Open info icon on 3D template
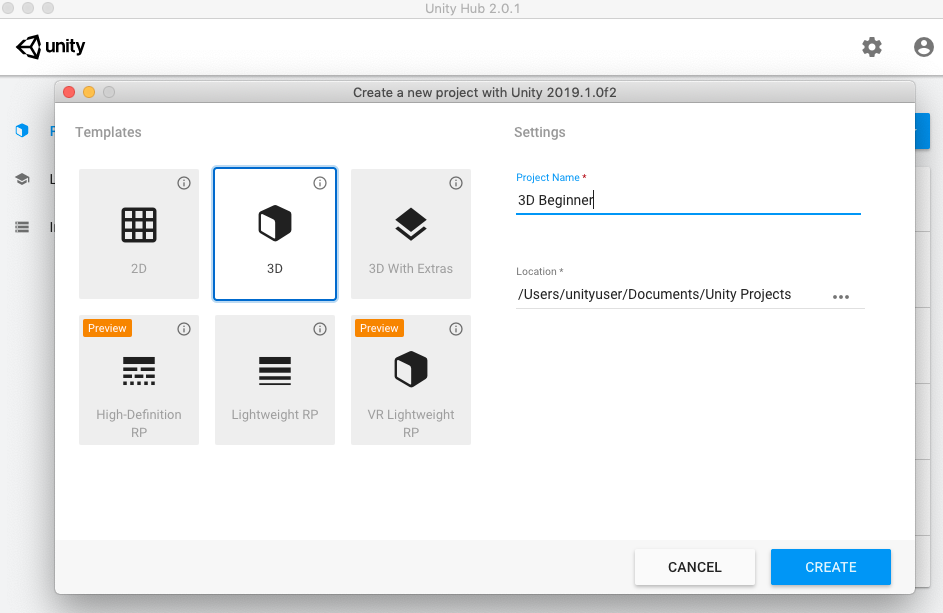Image resolution: width=943 pixels, height=613 pixels. [320, 183]
